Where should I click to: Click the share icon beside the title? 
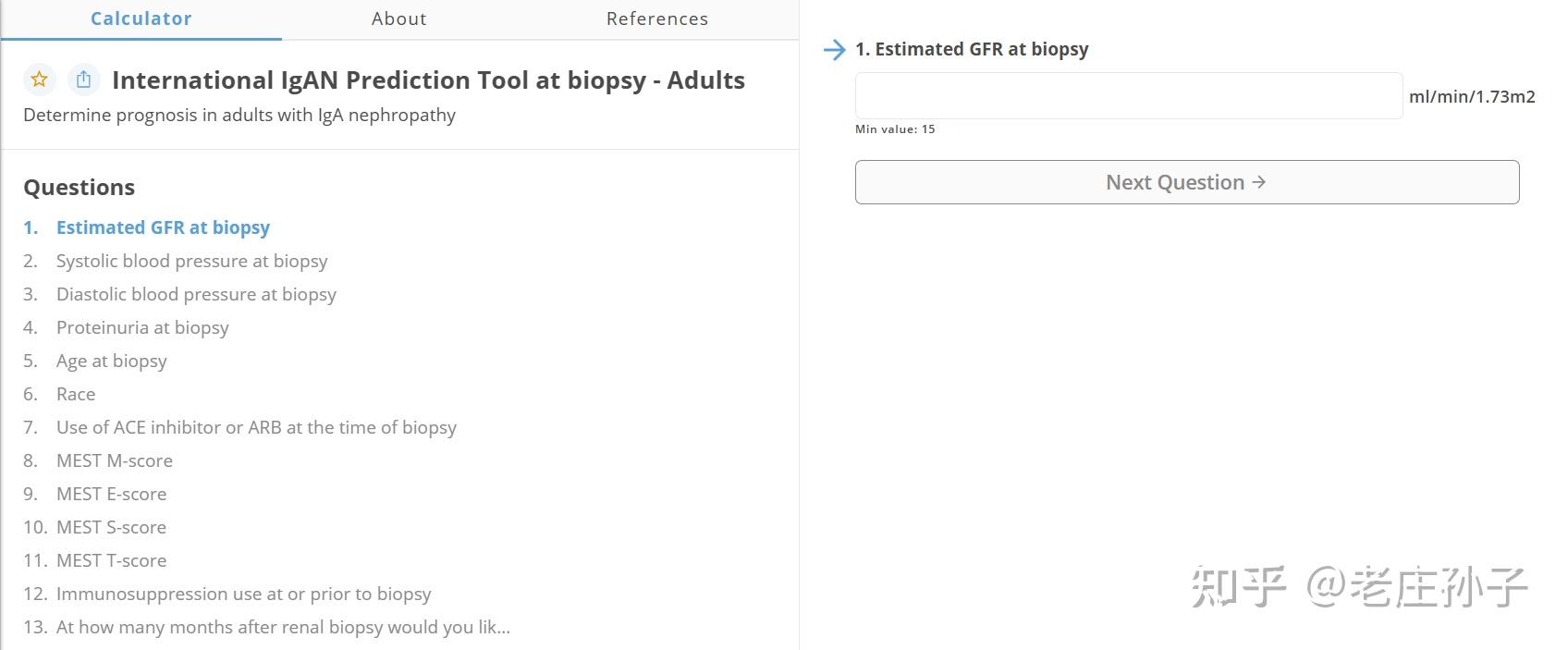[83, 80]
